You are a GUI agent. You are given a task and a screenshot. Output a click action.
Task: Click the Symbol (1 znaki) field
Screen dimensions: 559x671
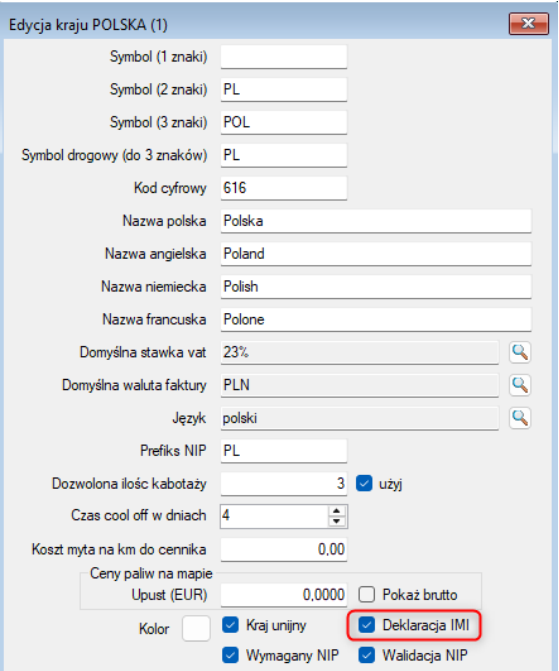[x=284, y=56]
